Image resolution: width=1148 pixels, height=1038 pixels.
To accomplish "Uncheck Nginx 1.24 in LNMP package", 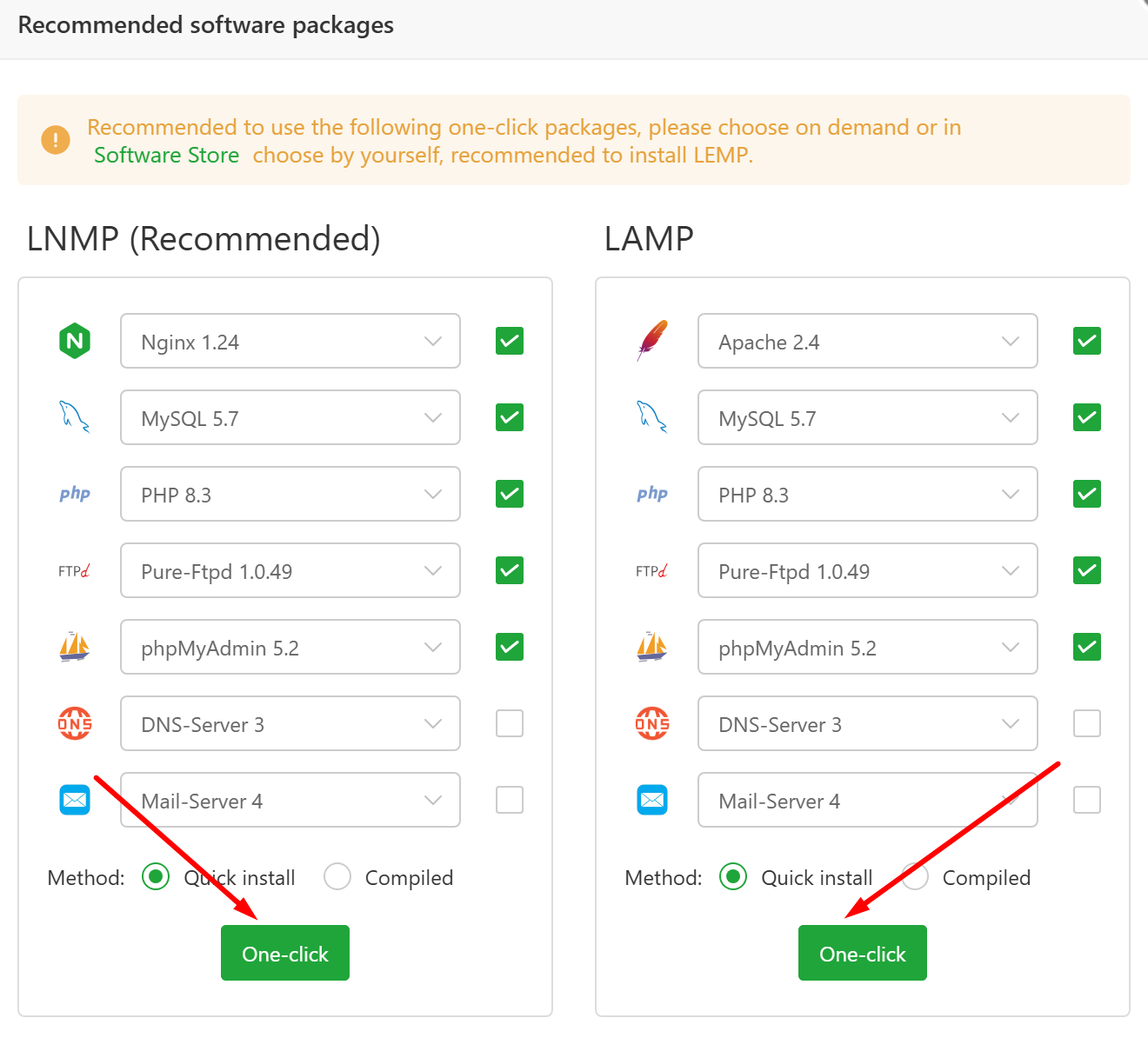I will (x=509, y=341).
